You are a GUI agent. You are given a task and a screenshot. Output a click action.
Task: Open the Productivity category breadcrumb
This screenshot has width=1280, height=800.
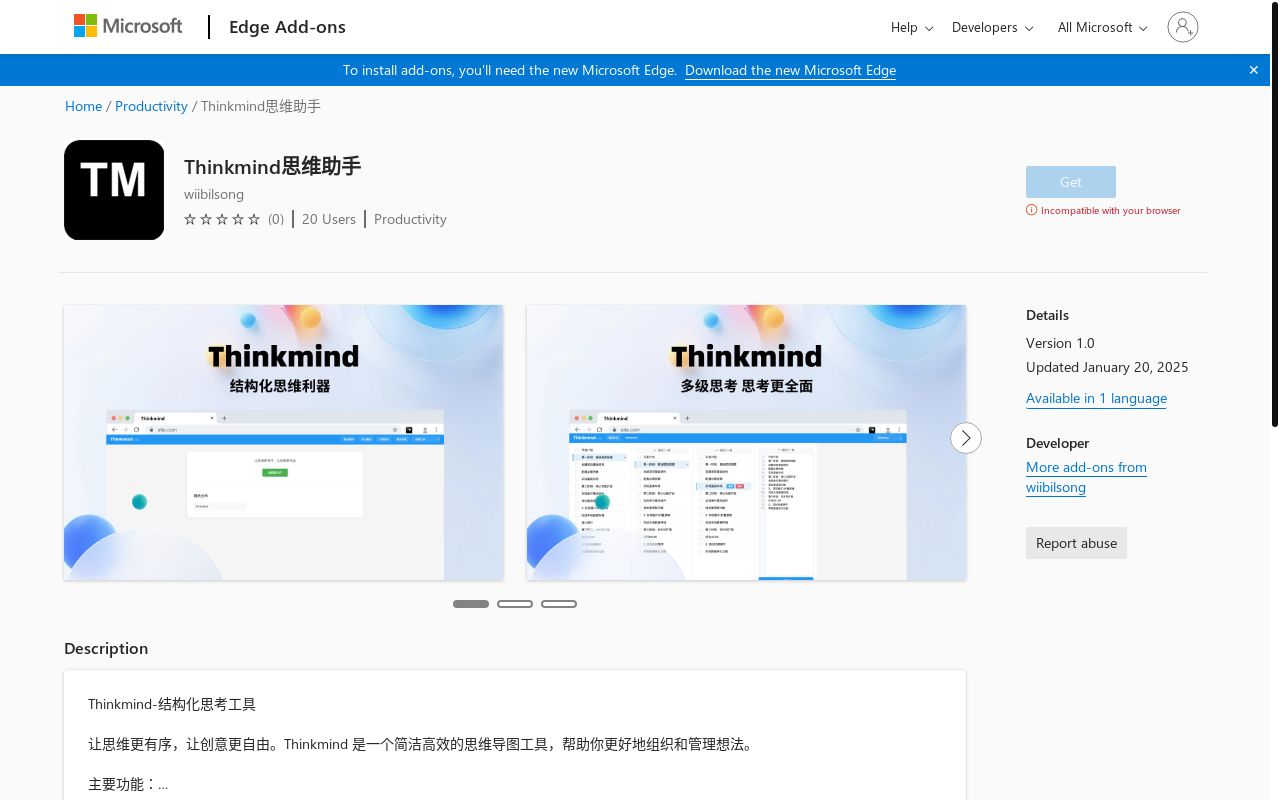click(x=151, y=106)
